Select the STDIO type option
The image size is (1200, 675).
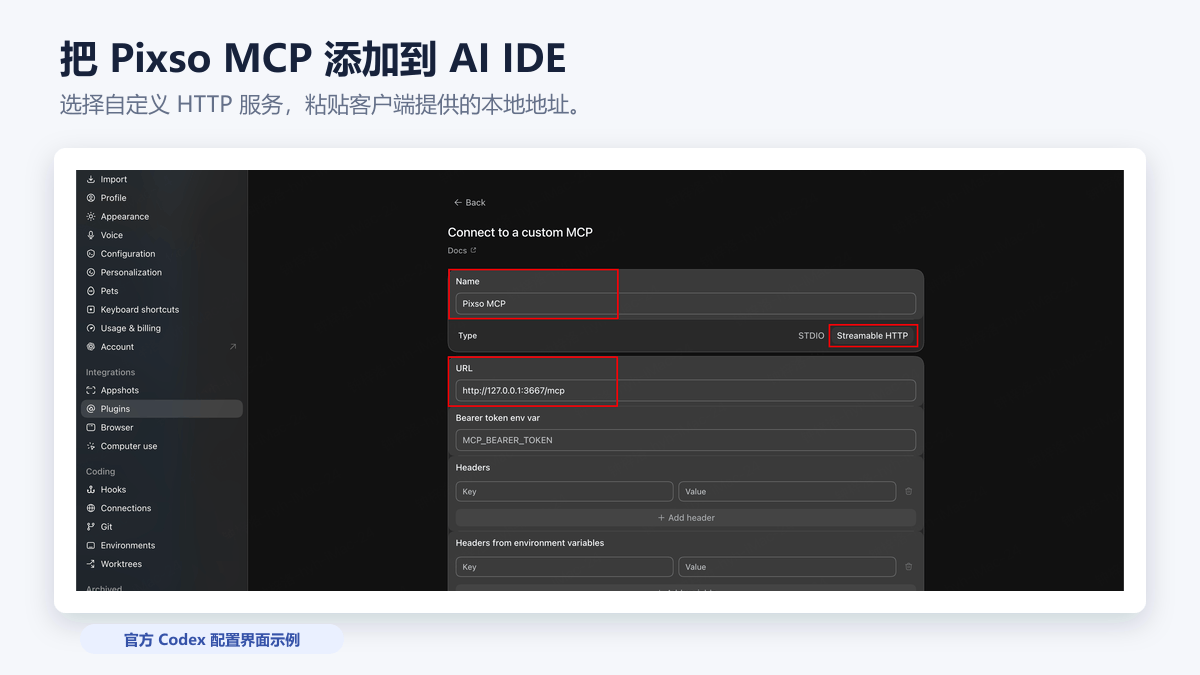811,336
